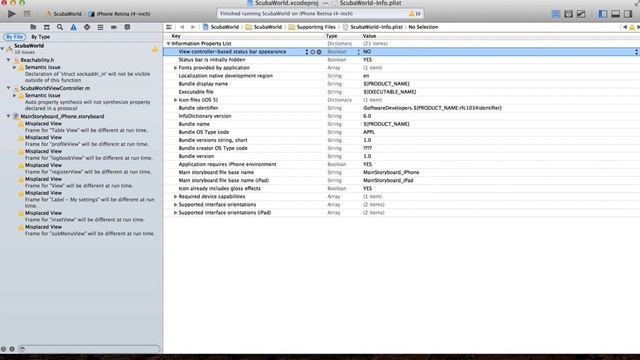Click the issue filter search field
Image resolution: width=640 pixels, height=360 pixels.
[89, 349]
